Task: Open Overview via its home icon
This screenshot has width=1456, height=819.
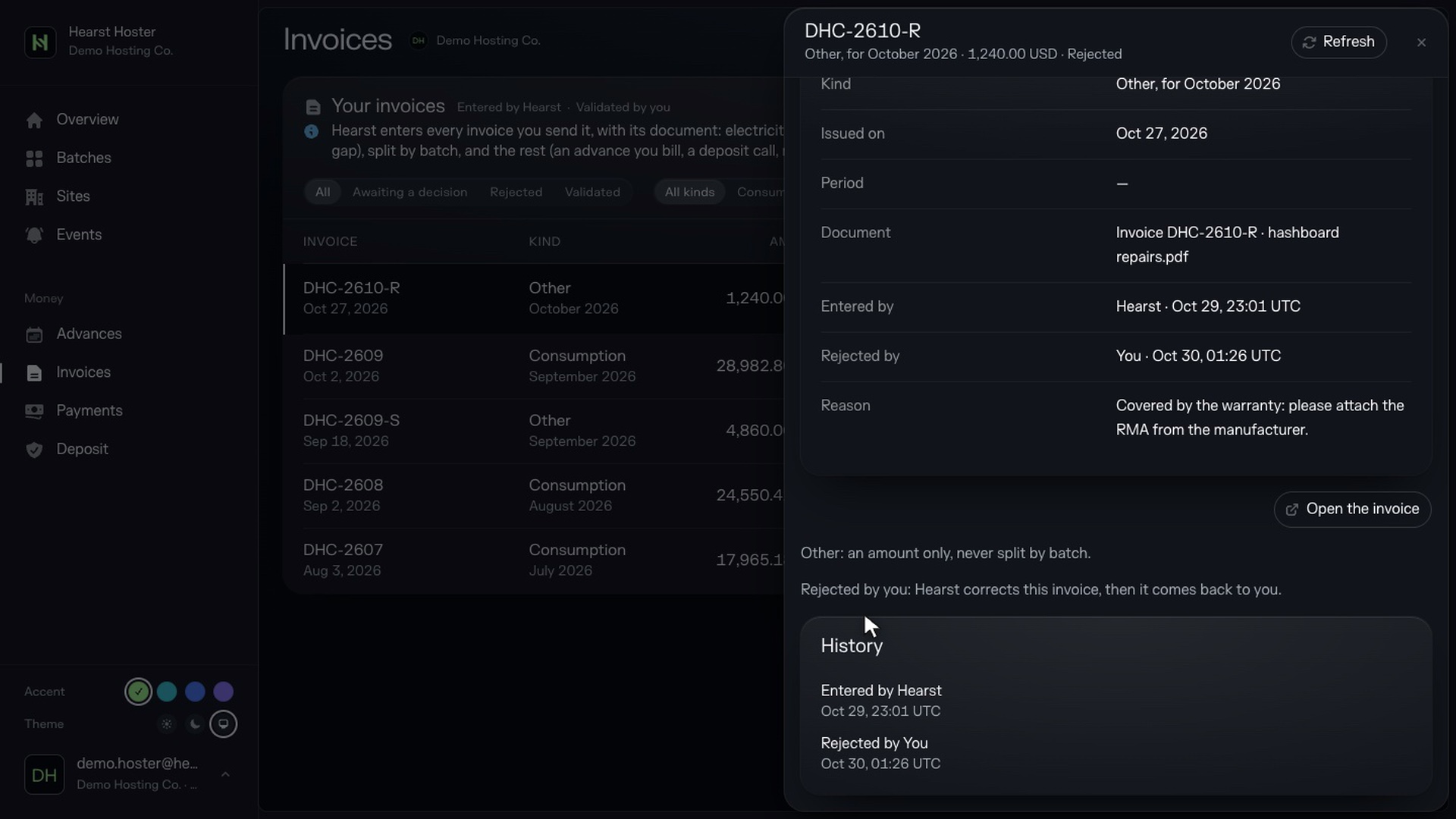Action: (34, 120)
